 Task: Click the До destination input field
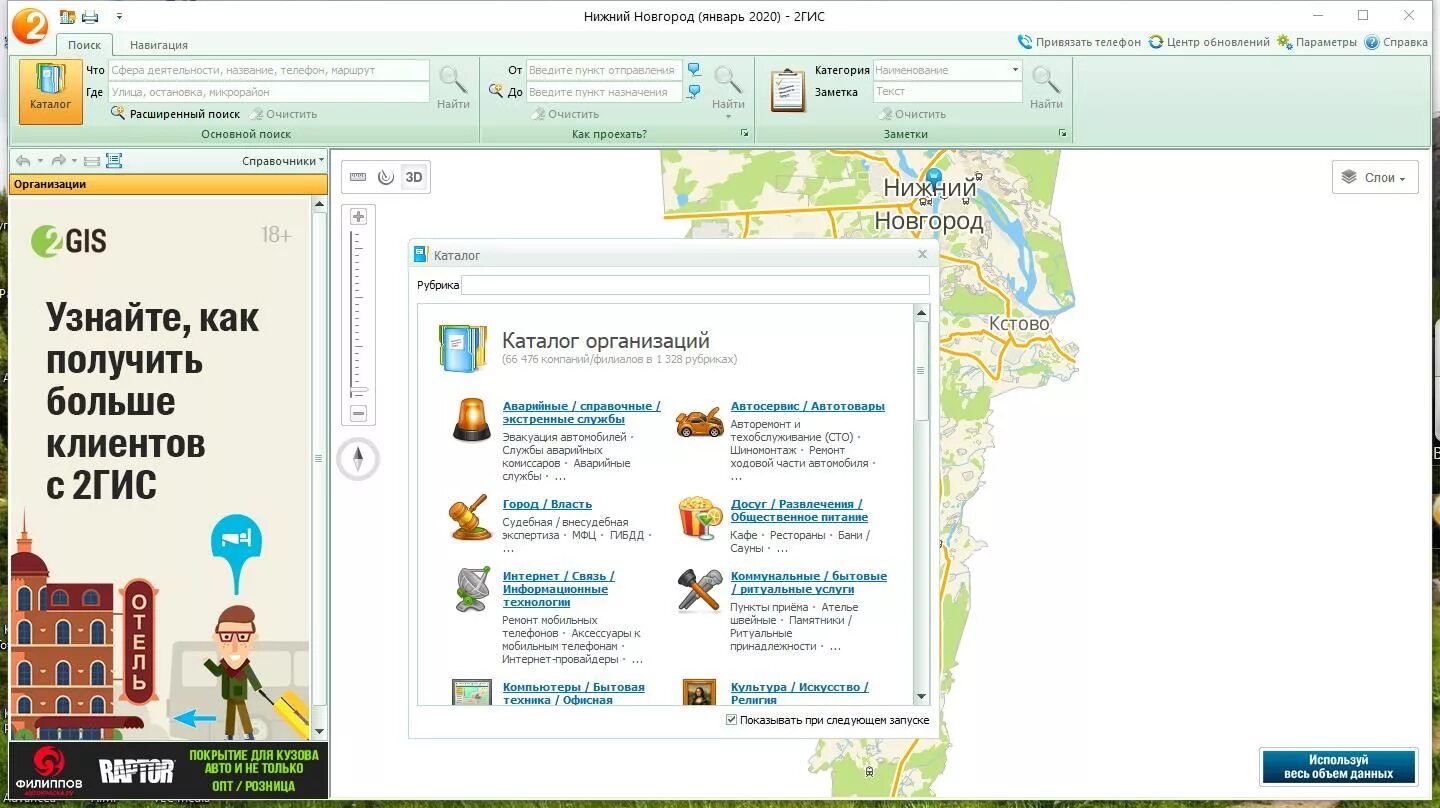point(604,92)
